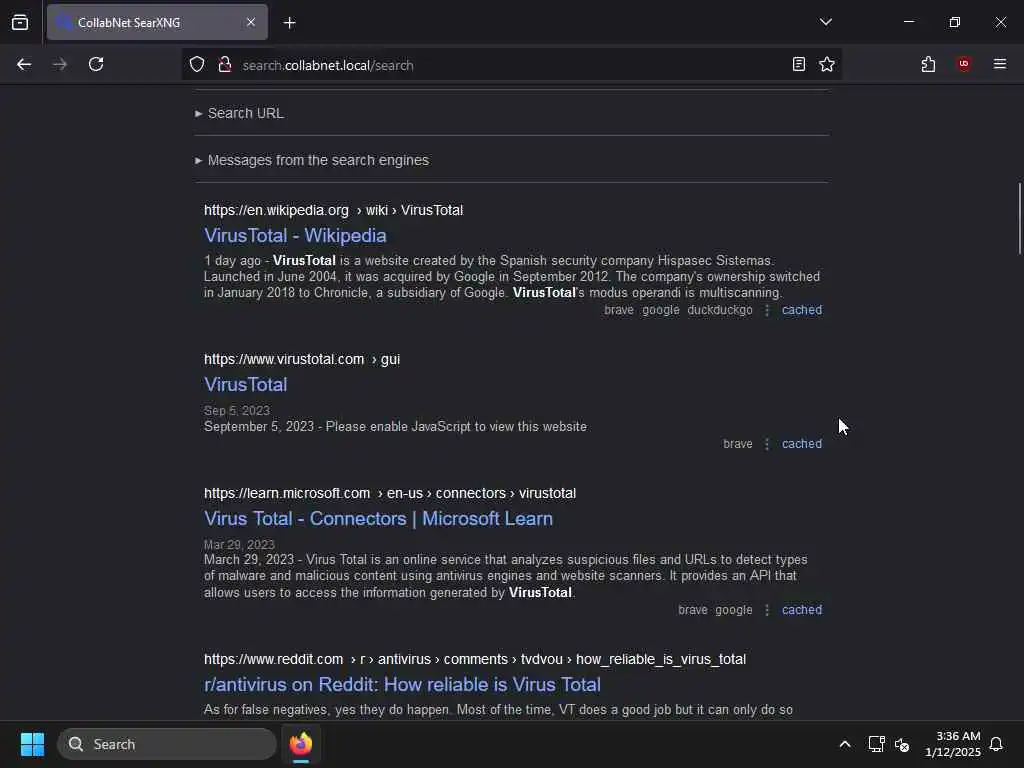Open uBlock Origin extension icon
The height and width of the screenshot is (768, 1024).
(x=964, y=64)
